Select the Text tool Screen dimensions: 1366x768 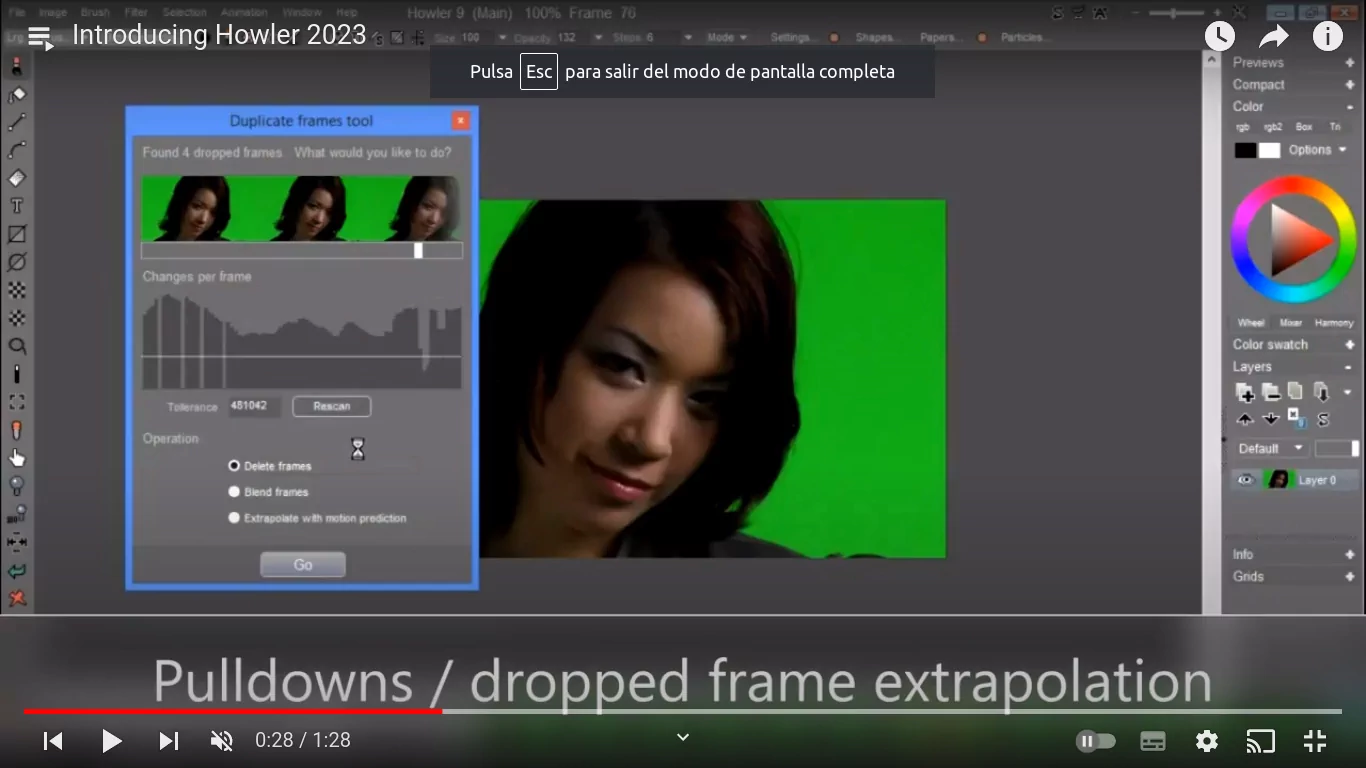point(17,206)
